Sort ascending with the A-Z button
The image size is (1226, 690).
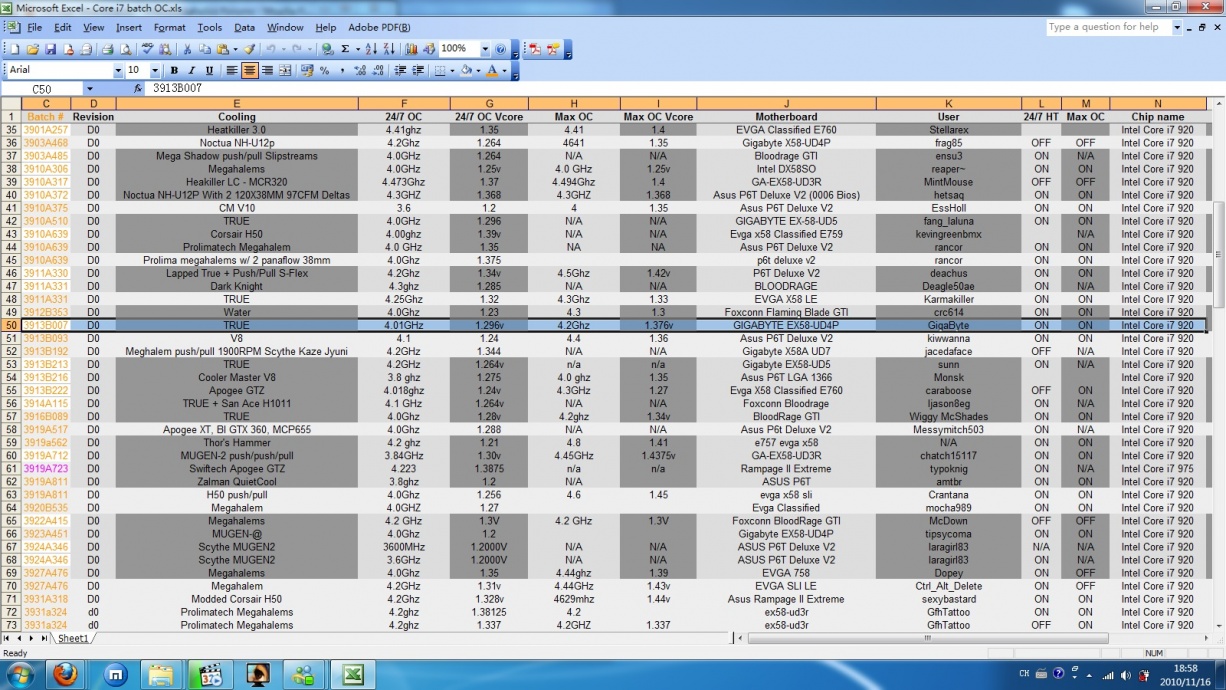pyautogui.click(x=370, y=49)
